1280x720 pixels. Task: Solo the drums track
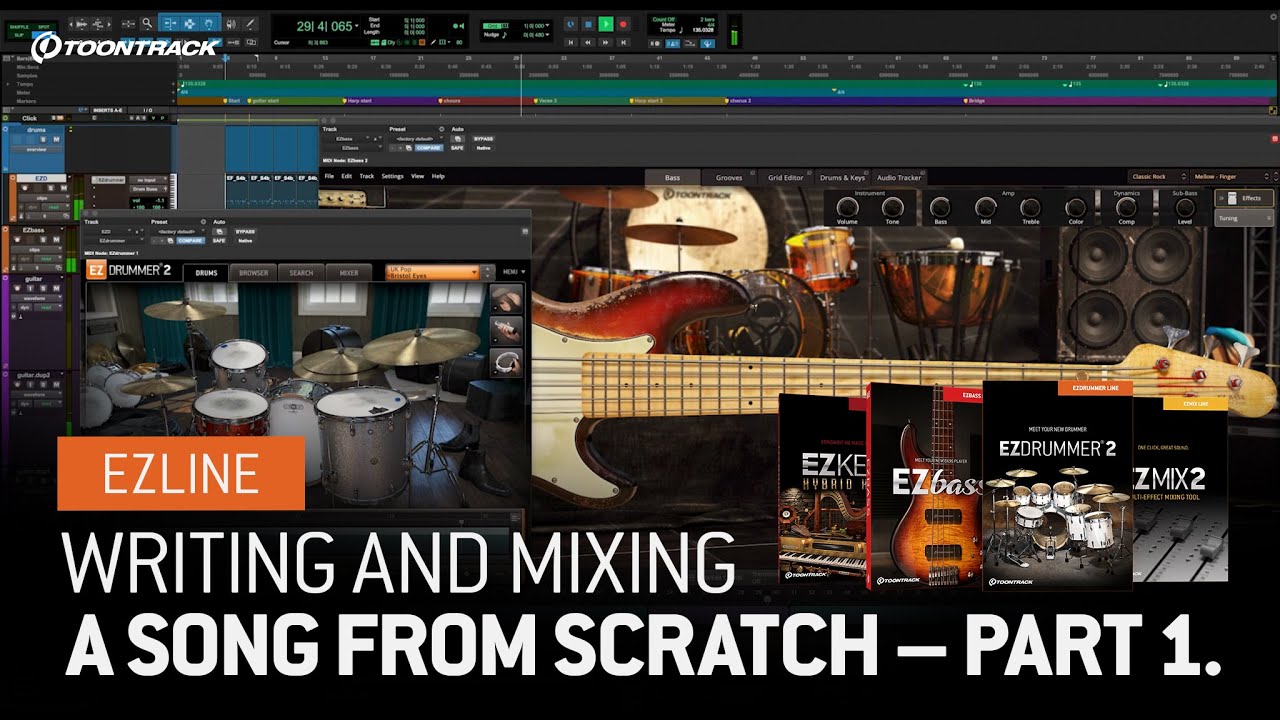click(43, 139)
